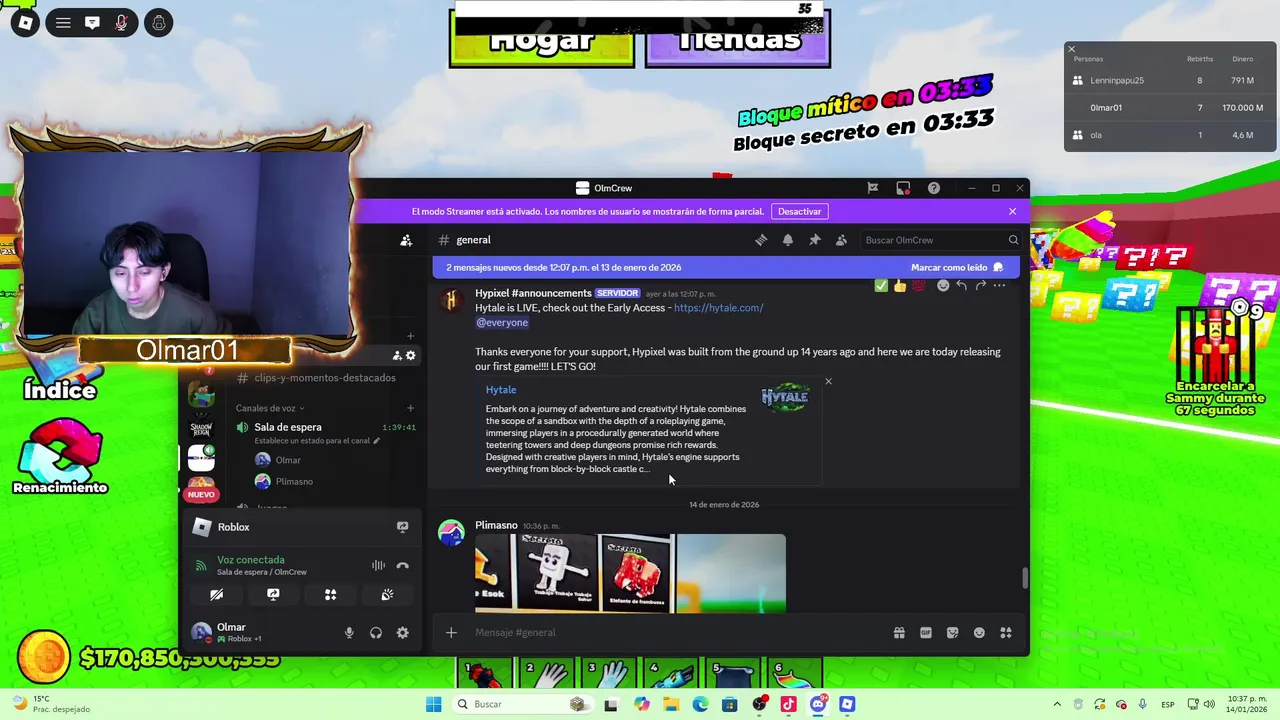Open the hytale.com link
This screenshot has width=1280, height=720.
click(x=718, y=308)
